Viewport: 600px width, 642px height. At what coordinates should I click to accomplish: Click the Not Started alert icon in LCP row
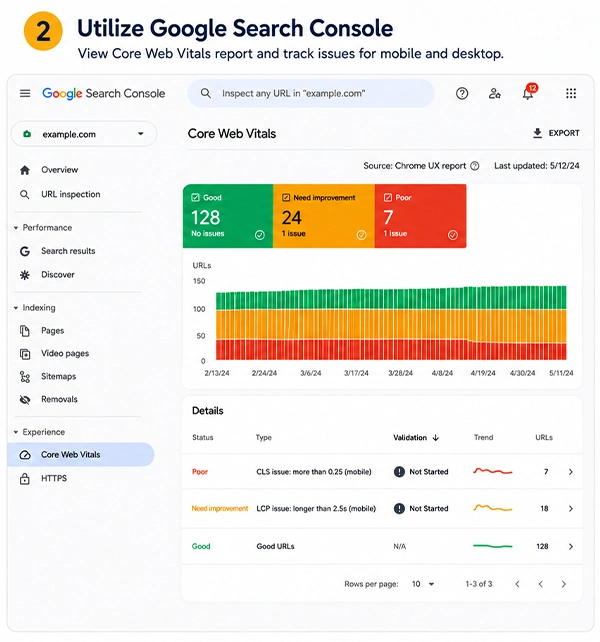(x=399, y=509)
